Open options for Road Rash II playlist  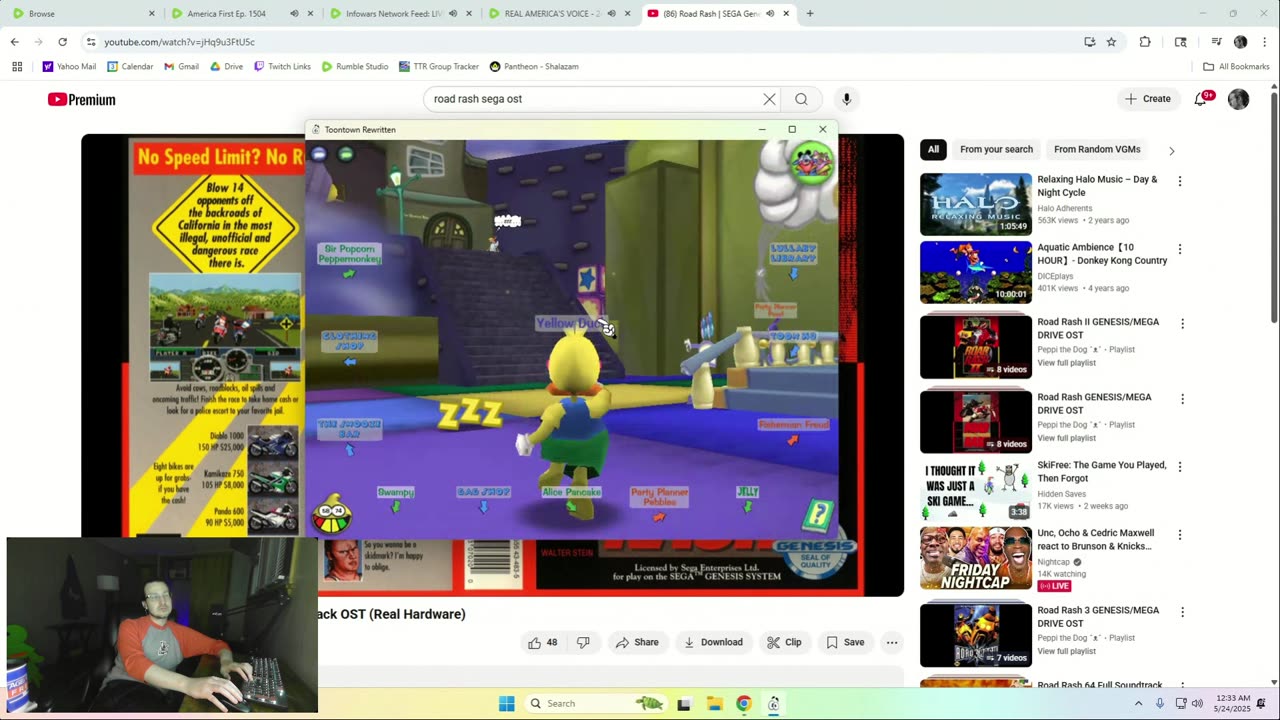[1182, 324]
